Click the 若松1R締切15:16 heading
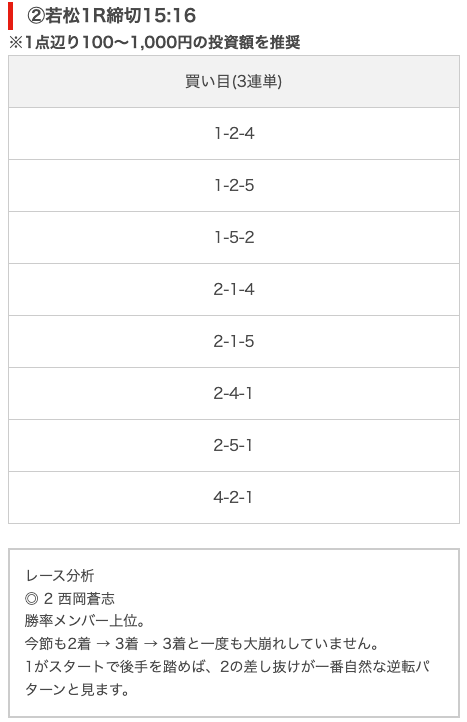The width and height of the screenshot is (467, 722). (x=111, y=16)
